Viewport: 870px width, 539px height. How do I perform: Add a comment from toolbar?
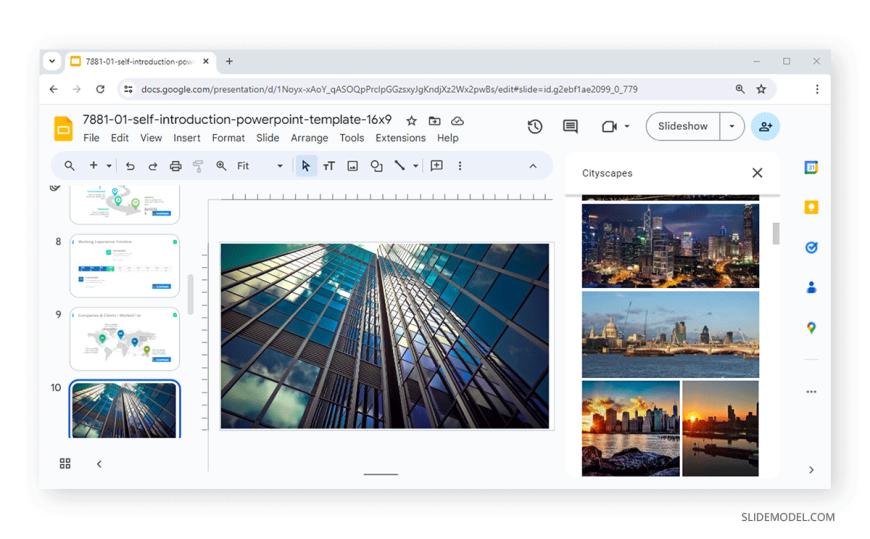click(x=437, y=165)
